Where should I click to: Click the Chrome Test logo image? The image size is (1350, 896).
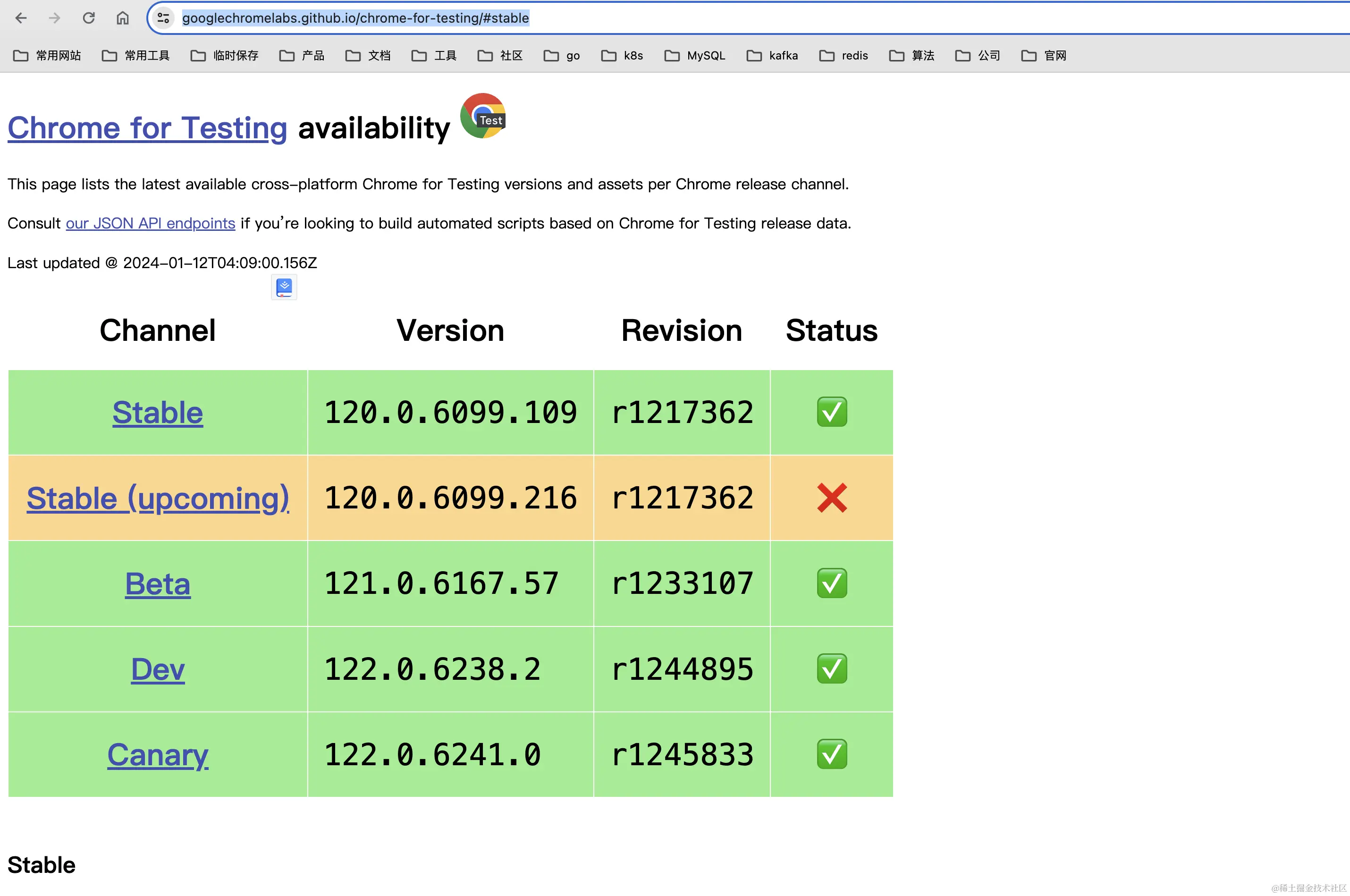[x=483, y=116]
